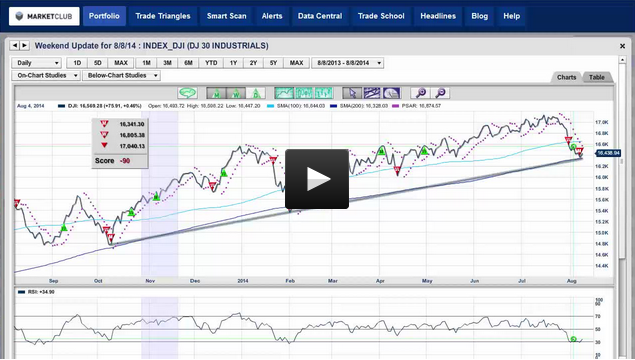Toggle the daily Trade Triangle icon
This screenshot has height=360, width=635.
(256, 93)
